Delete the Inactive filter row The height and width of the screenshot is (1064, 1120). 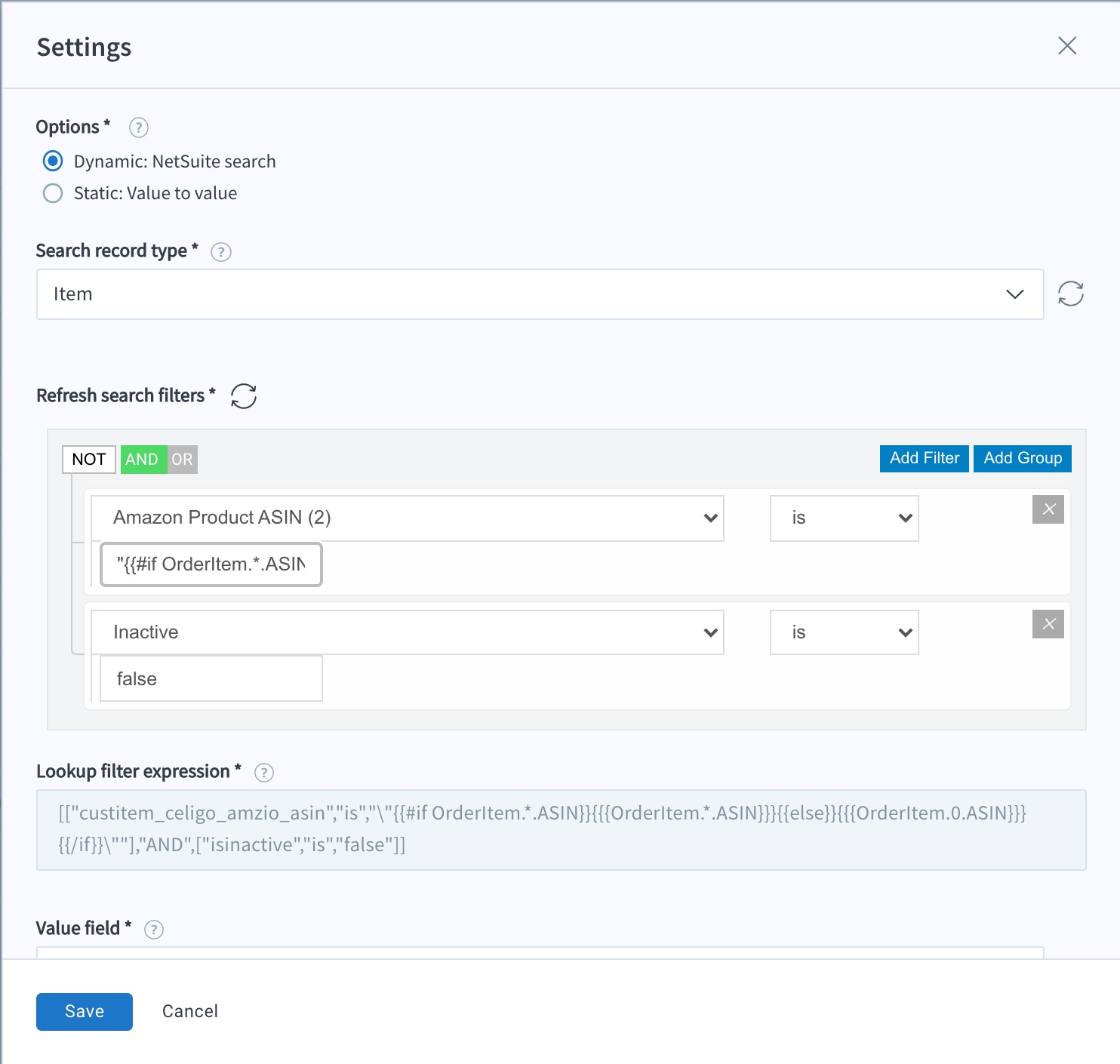(x=1048, y=624)
